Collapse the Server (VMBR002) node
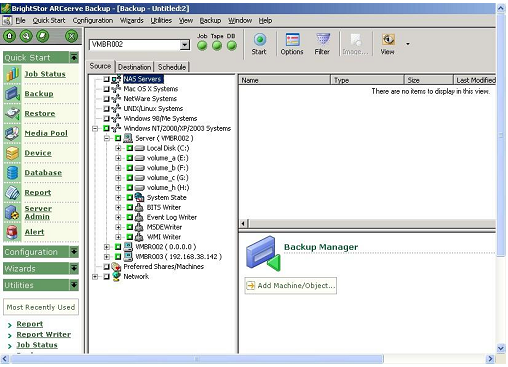The image size is (508, 367). [x=107, y=138]
